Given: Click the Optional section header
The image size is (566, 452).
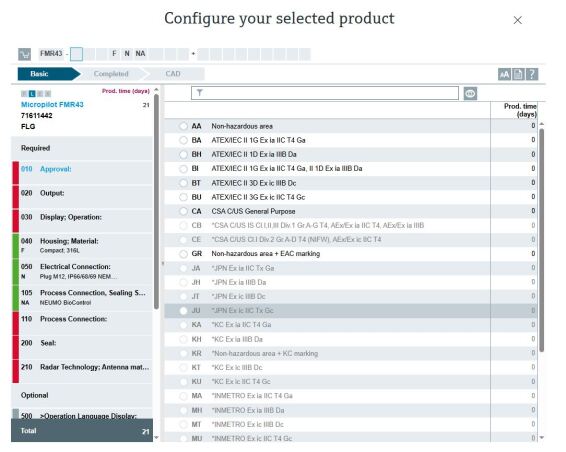Looking at the screenshot, I should pos(82,395).
